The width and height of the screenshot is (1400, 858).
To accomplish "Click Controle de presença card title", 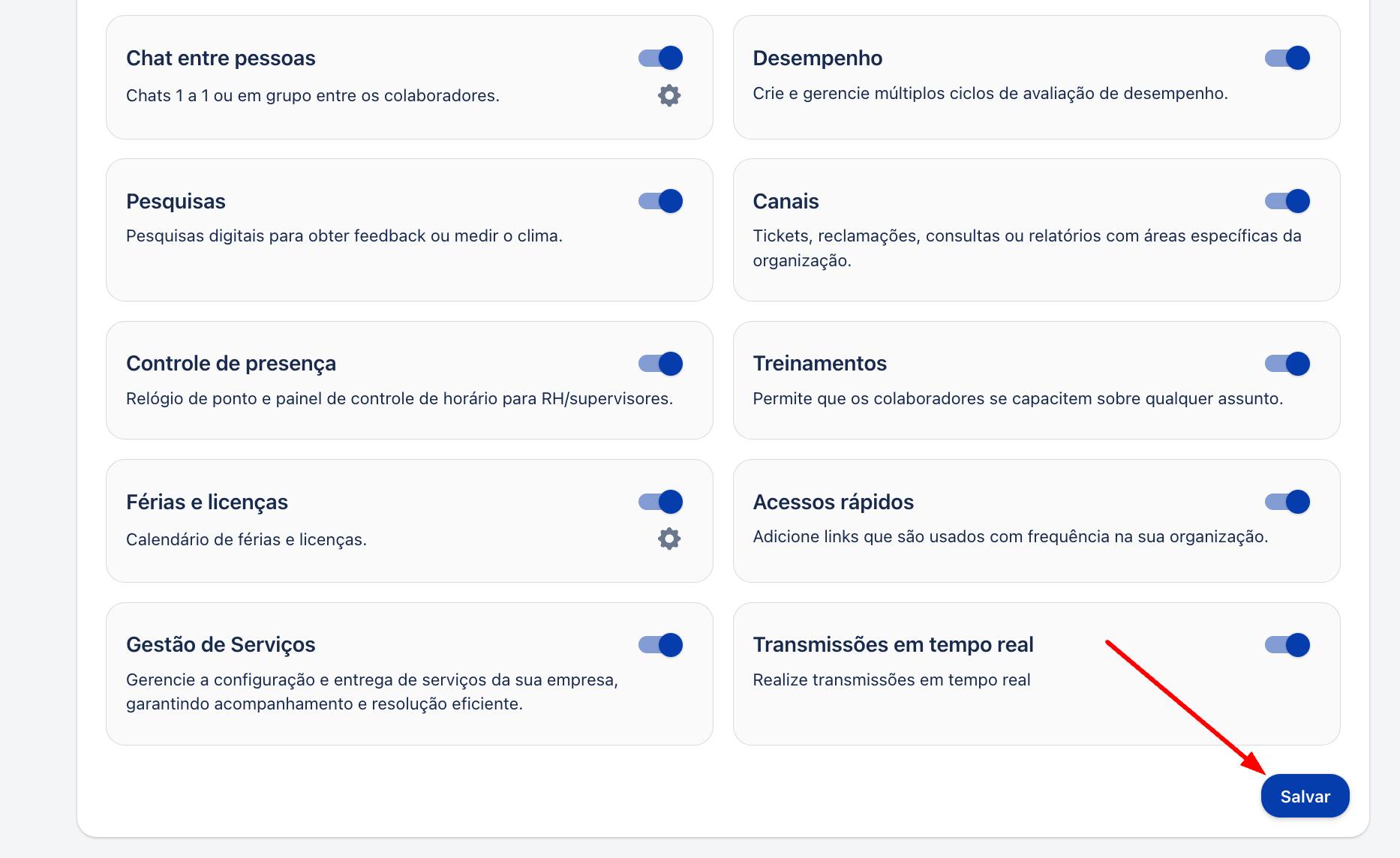I will [231, 364].
